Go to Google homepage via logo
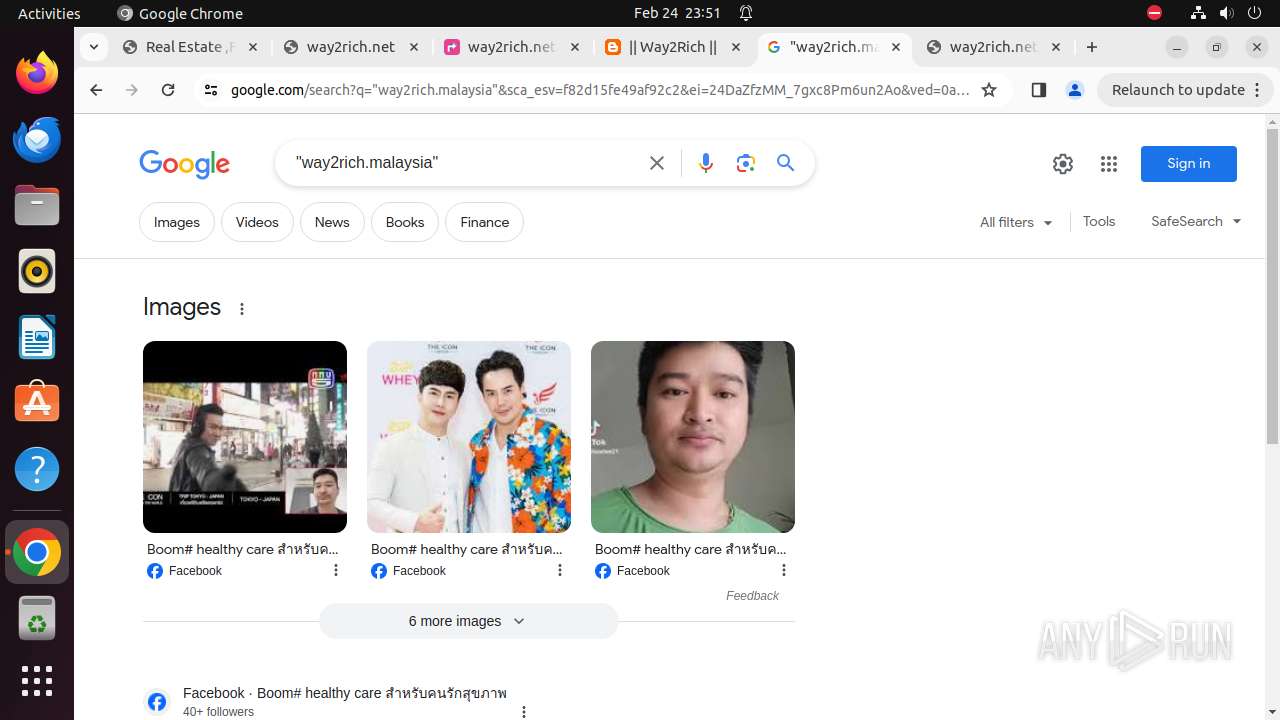1280x720 pixels. (x=185, y=164)
